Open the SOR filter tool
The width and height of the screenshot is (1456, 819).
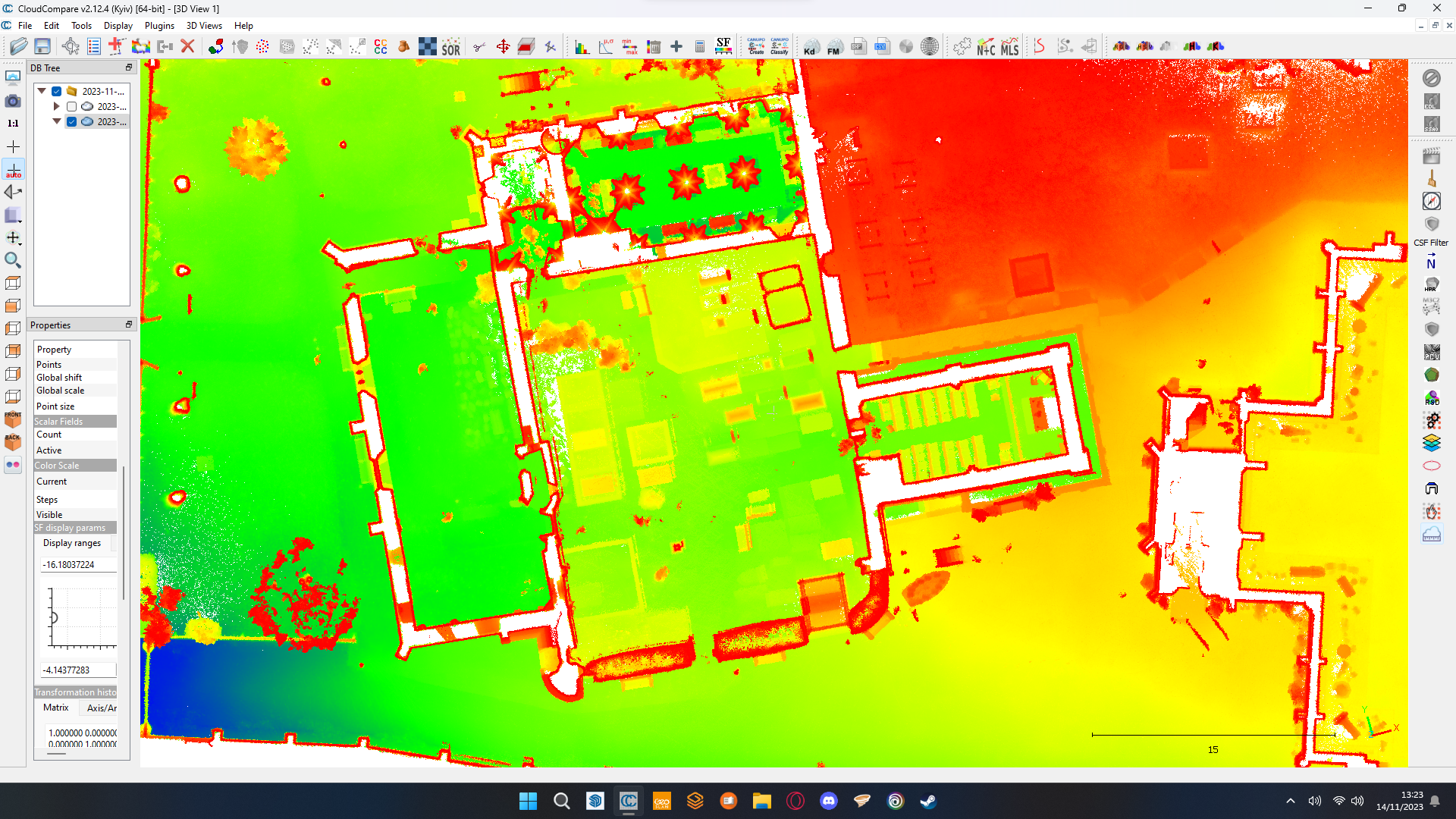[x=451, y=47]
